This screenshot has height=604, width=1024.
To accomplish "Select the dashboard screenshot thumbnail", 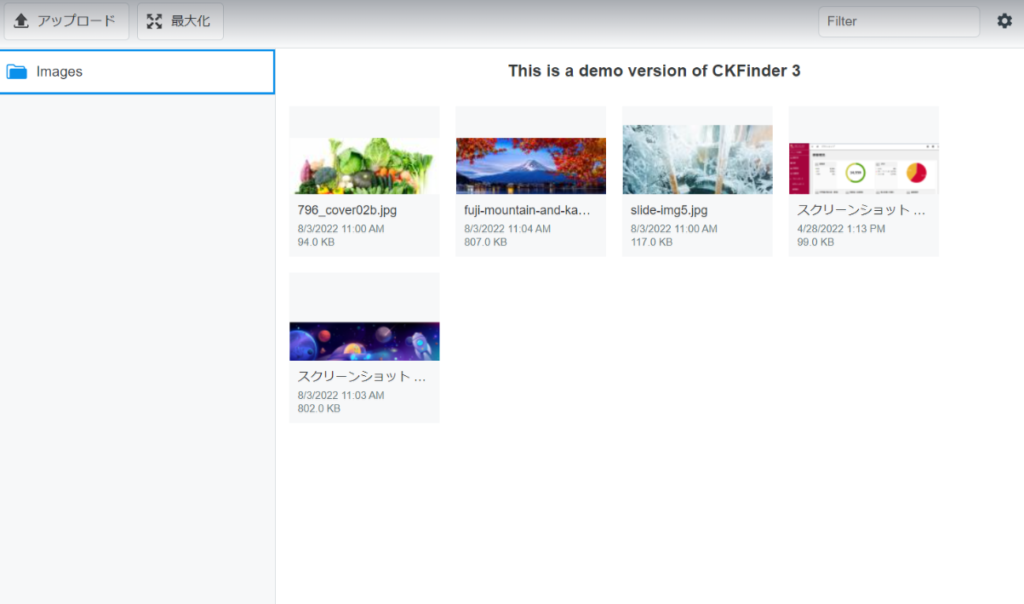I will point(863,167).
